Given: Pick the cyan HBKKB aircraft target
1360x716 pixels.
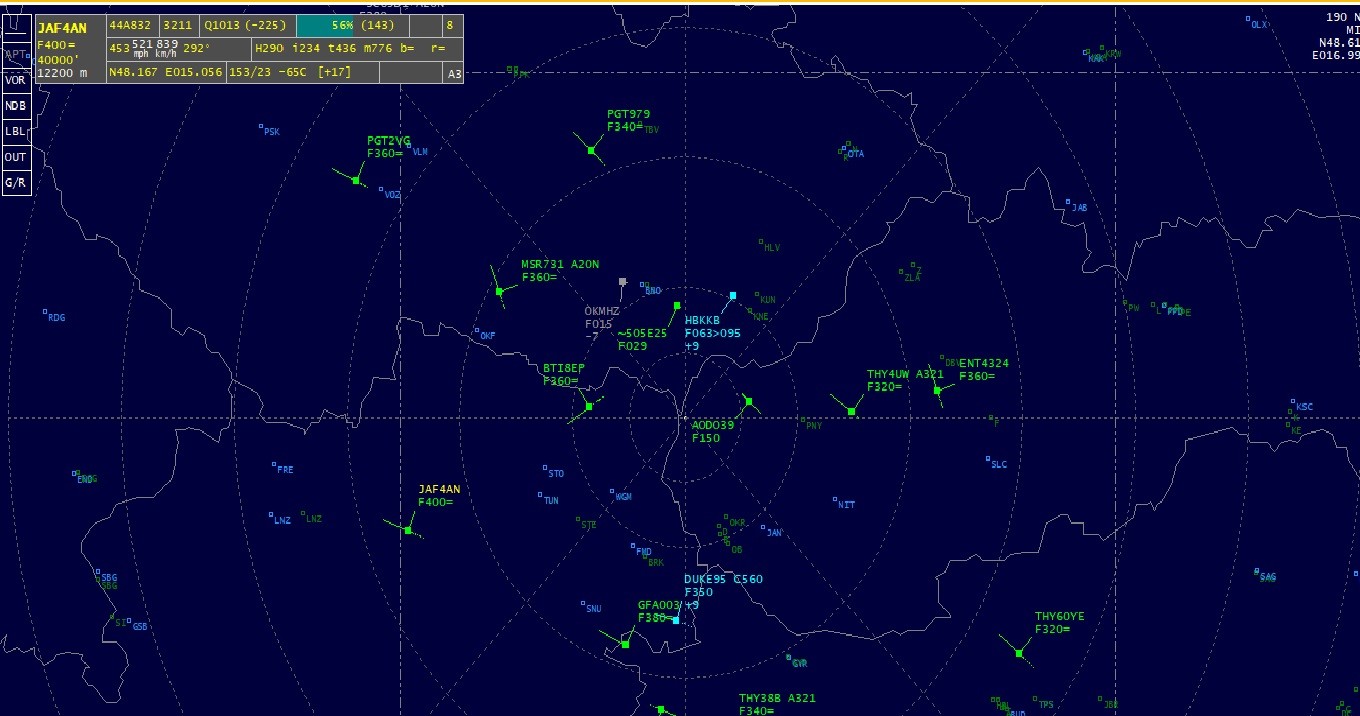Looking at the screenshot, I should tap(733, 296).
